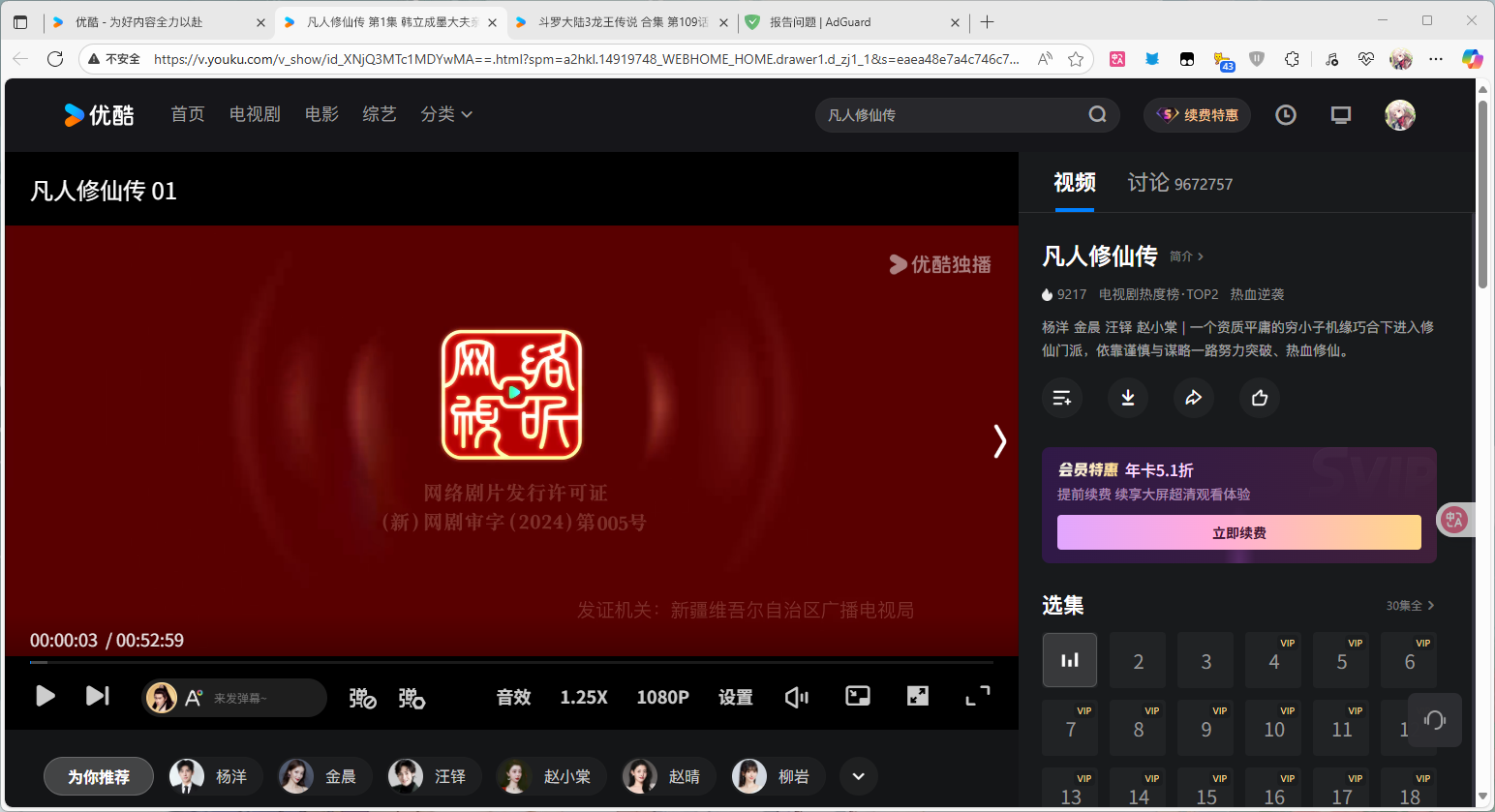This screenshot has height=812, width=1495.
Task: Switch to the 斗罗大陆3龙王传说 browser tab
Action: click(x=622, y=22)
